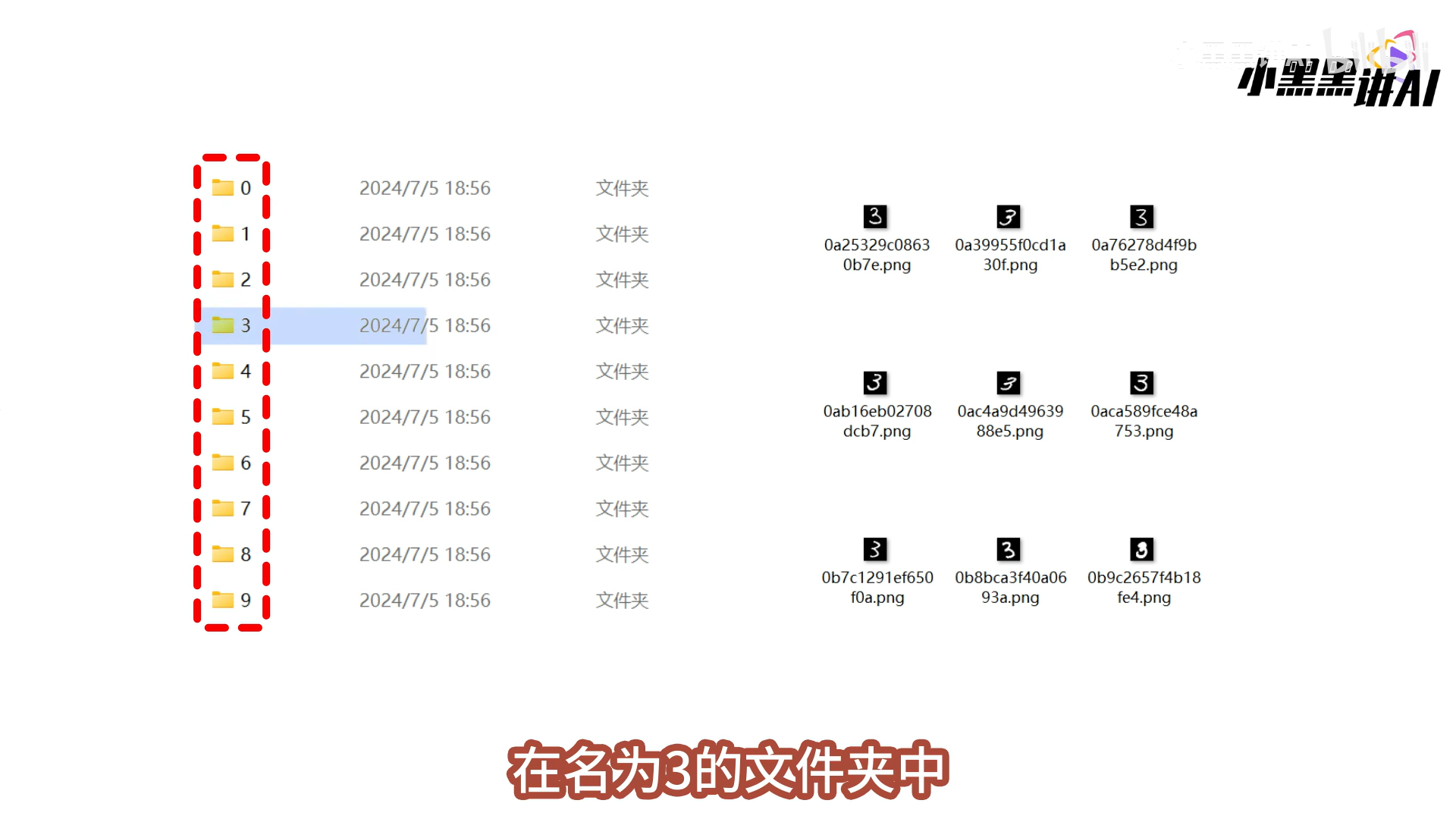Select folder 9 icon
Screen dimensions: 1456x819
(223, 600)
